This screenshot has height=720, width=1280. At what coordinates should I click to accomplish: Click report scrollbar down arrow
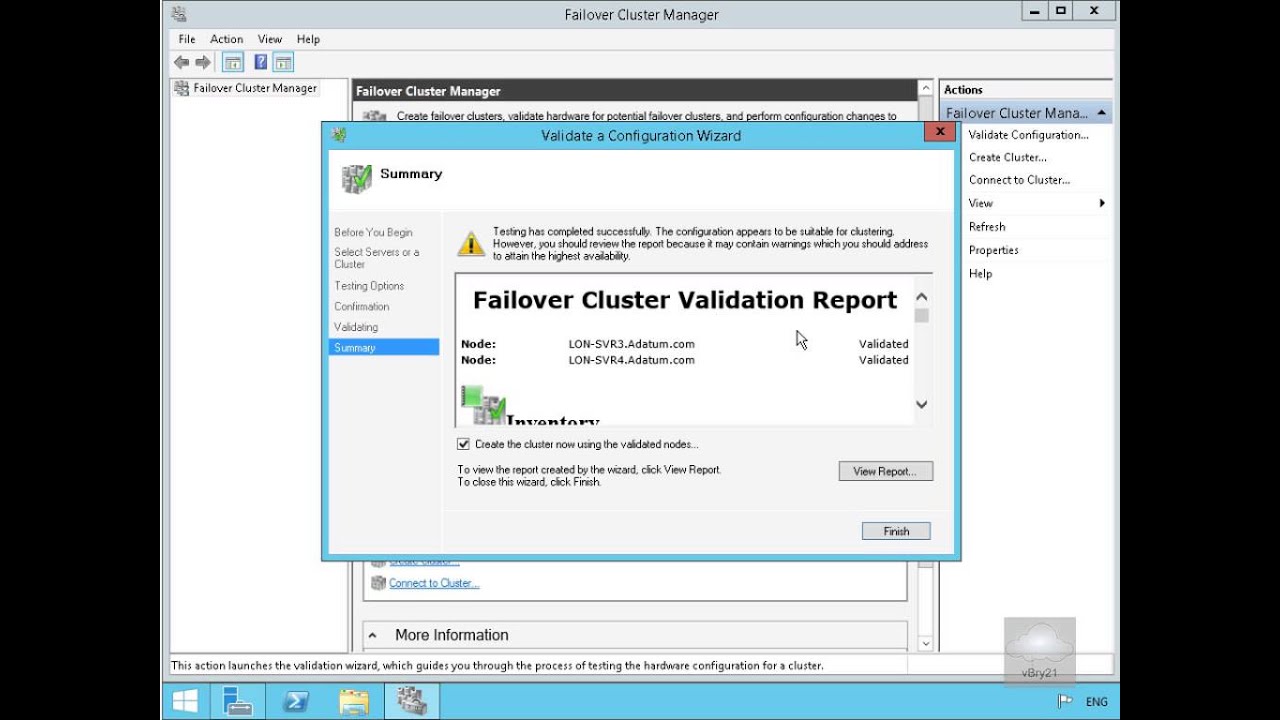pyautogui.click(x=922, y=404)
